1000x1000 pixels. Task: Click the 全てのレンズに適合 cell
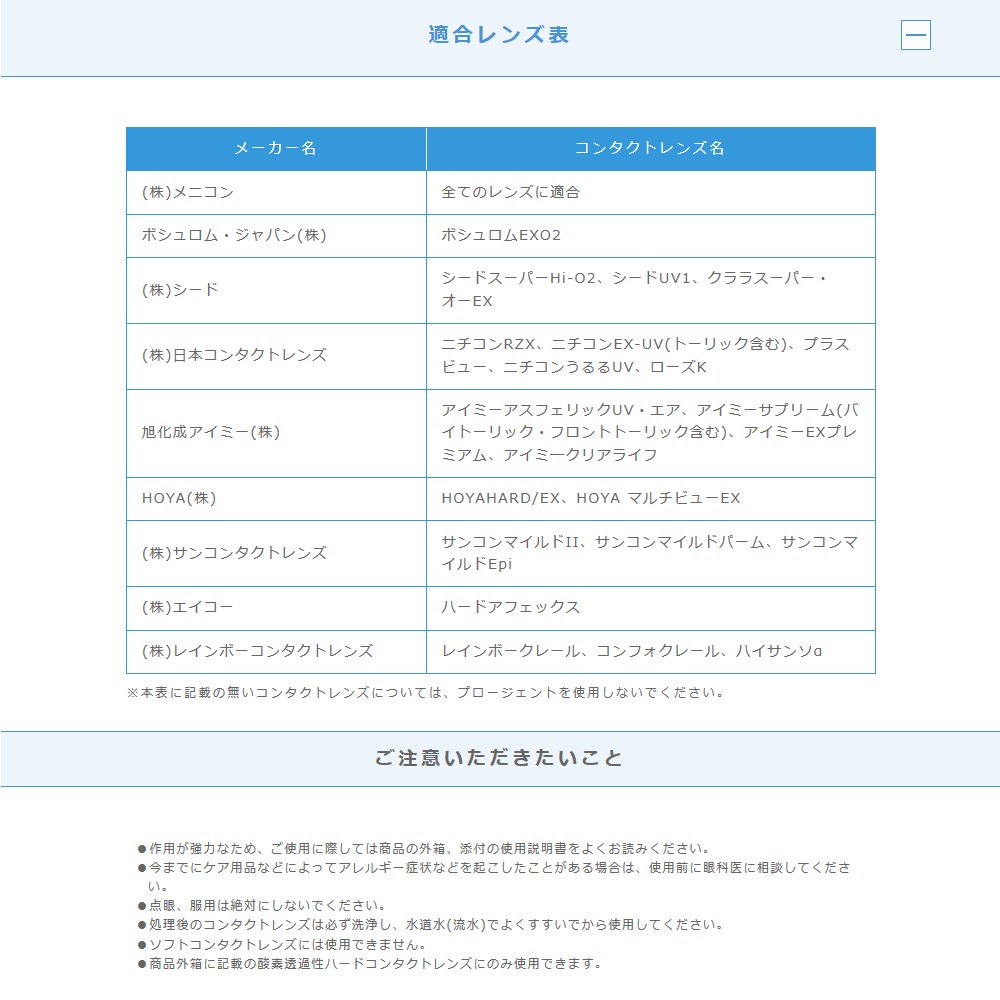click(513, 192)
